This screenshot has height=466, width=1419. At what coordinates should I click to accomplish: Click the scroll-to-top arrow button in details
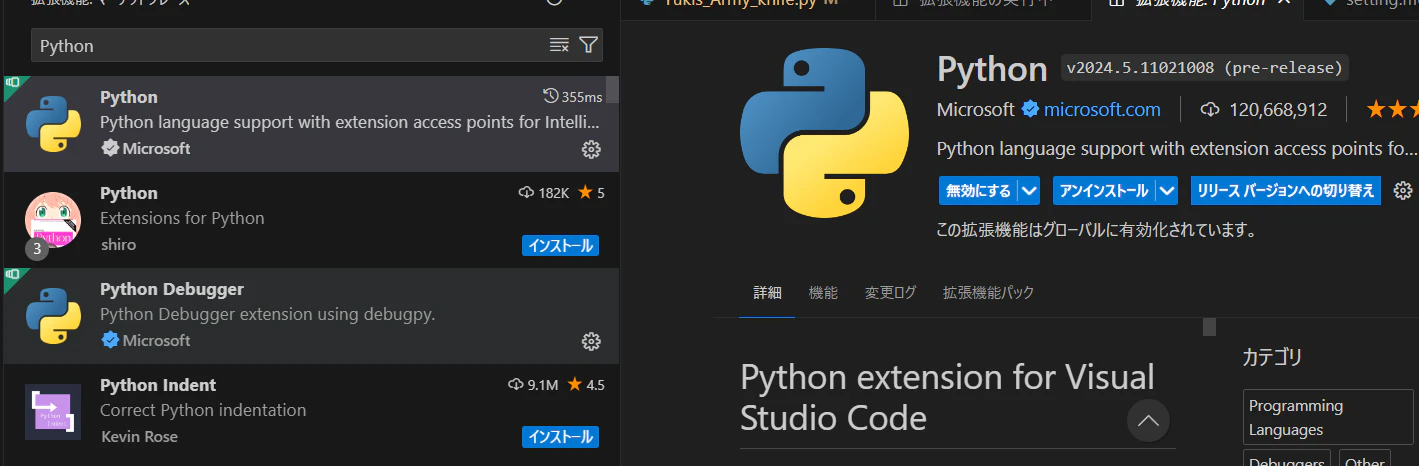click(1148, 420)
